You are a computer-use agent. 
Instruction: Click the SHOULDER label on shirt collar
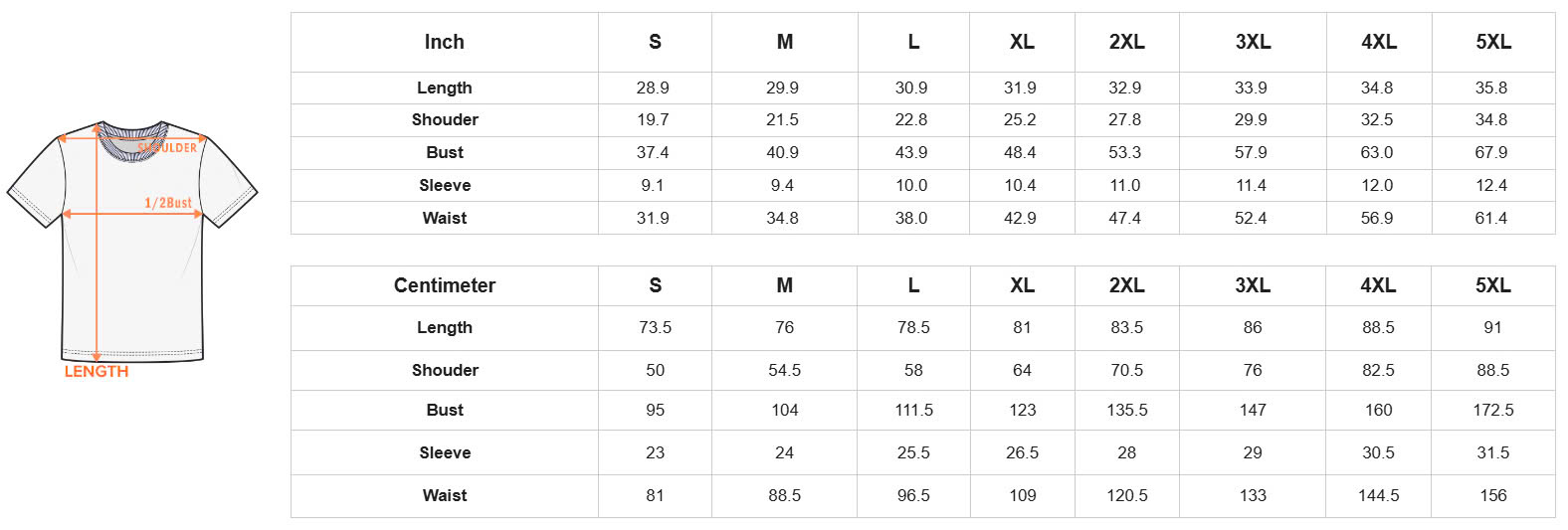pyautogui.click(x=167, y=148)
